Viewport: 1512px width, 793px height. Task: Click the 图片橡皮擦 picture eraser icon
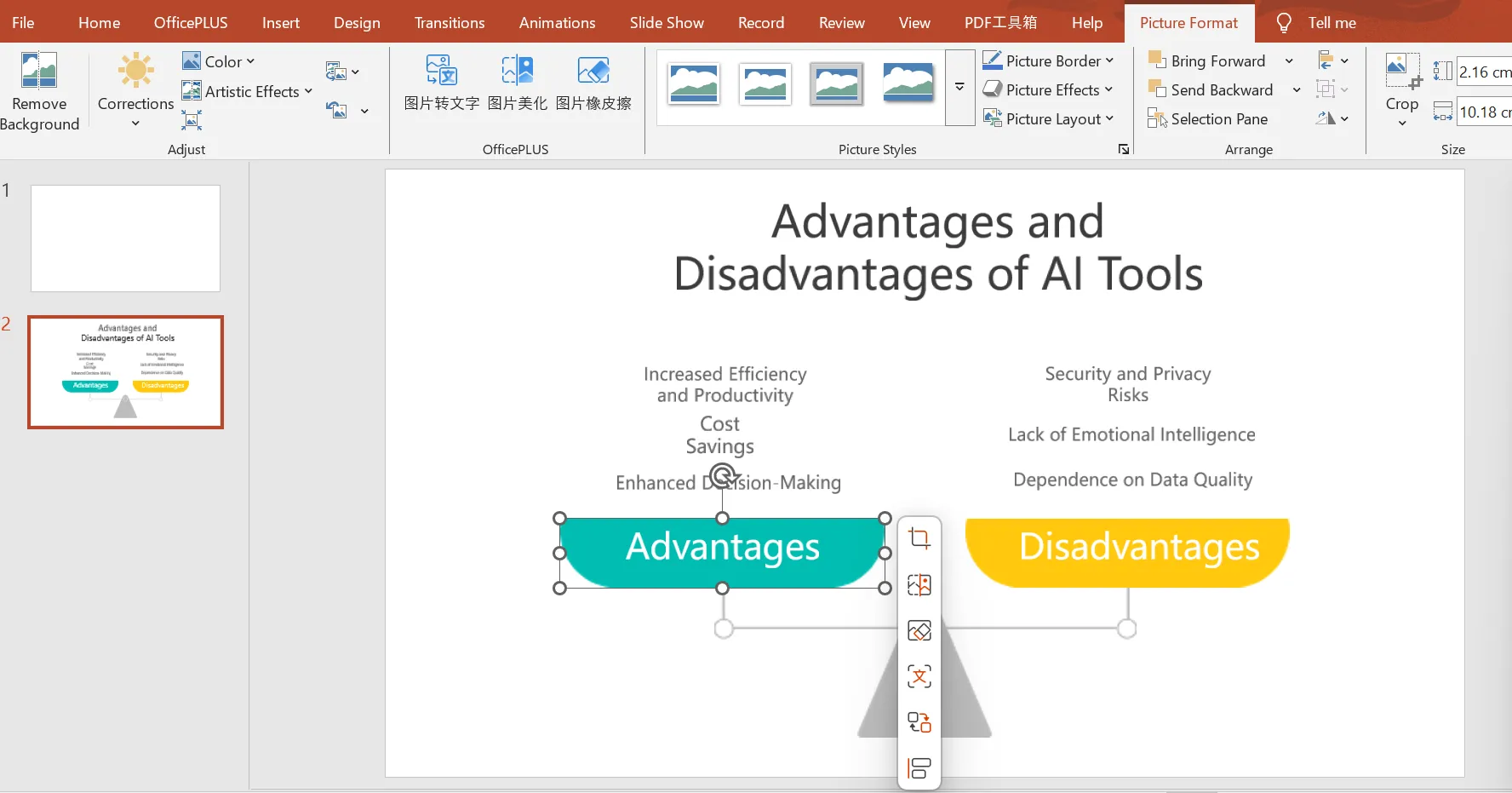(593, 72)
